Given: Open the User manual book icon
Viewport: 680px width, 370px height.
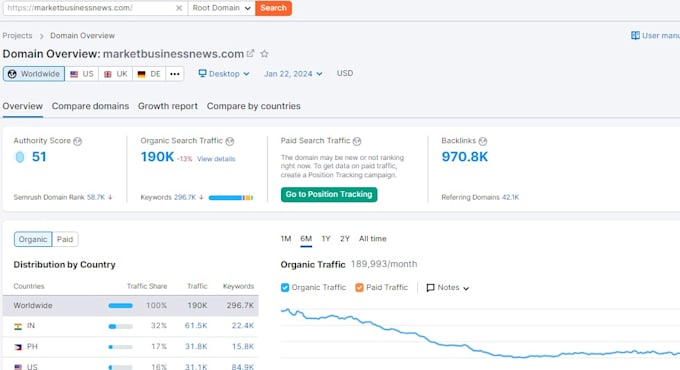Looking at the screenshot, I should click(635, 36).
